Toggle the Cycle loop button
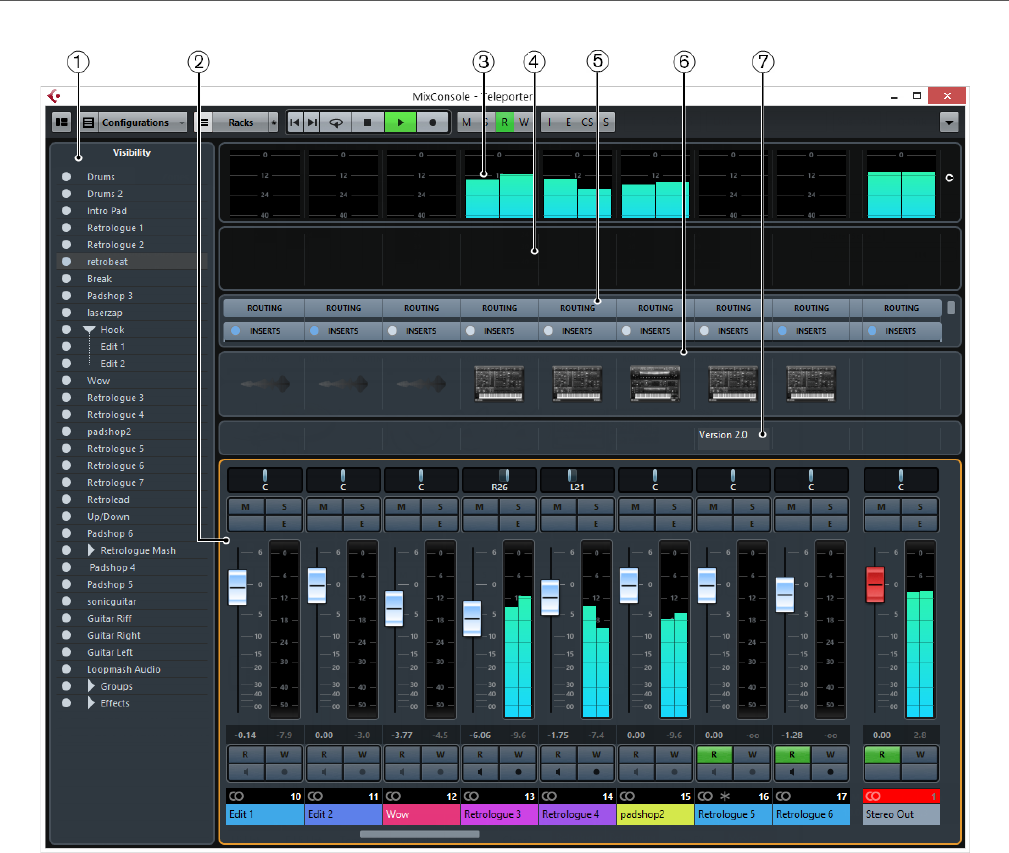This screenshot has width=1009, height=853. pyautogui.click(x=336, y=122)
